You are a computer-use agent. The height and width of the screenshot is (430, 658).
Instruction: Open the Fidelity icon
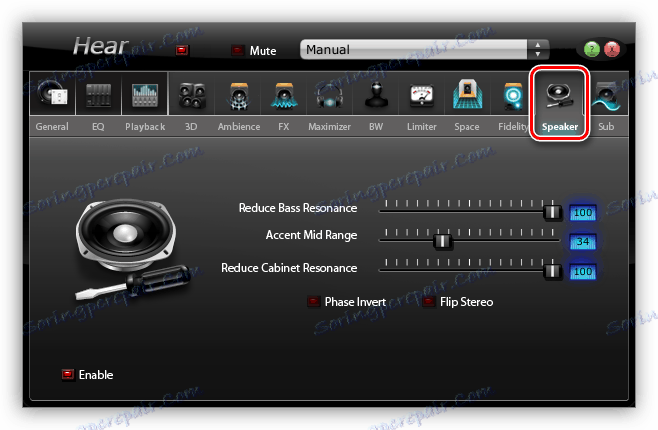click(513, 96)
